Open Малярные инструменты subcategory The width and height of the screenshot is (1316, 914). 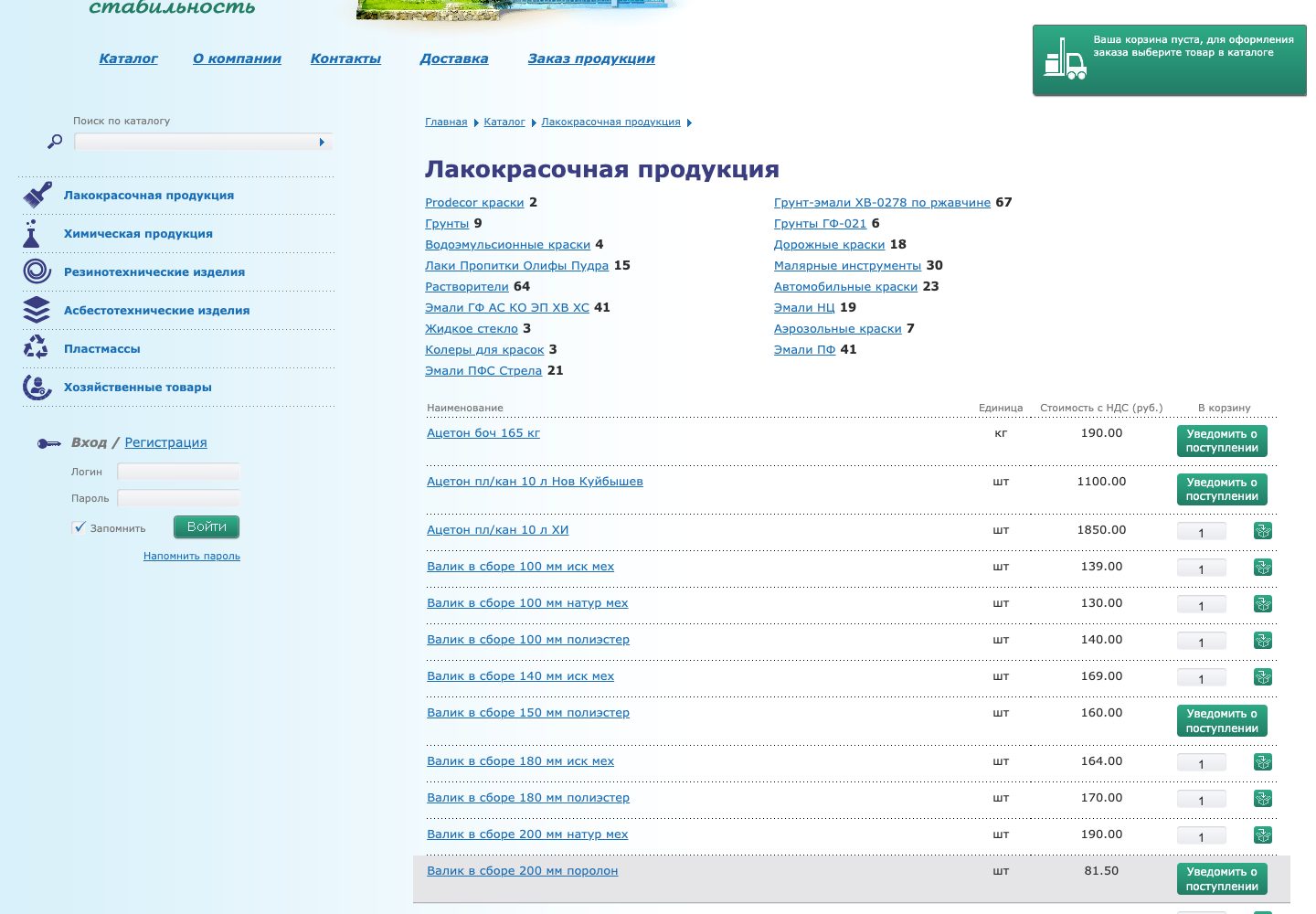pos(847,265)
